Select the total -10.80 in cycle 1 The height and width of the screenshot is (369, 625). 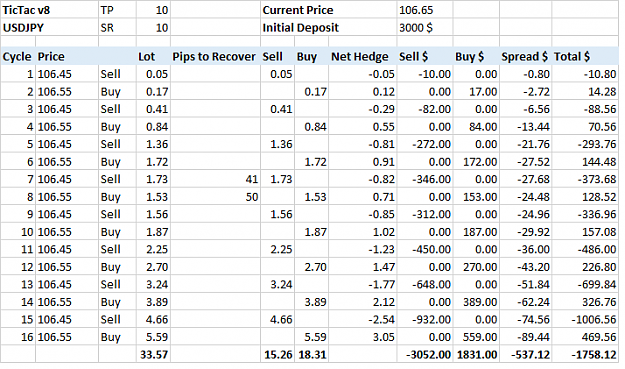tap(585, 74)
